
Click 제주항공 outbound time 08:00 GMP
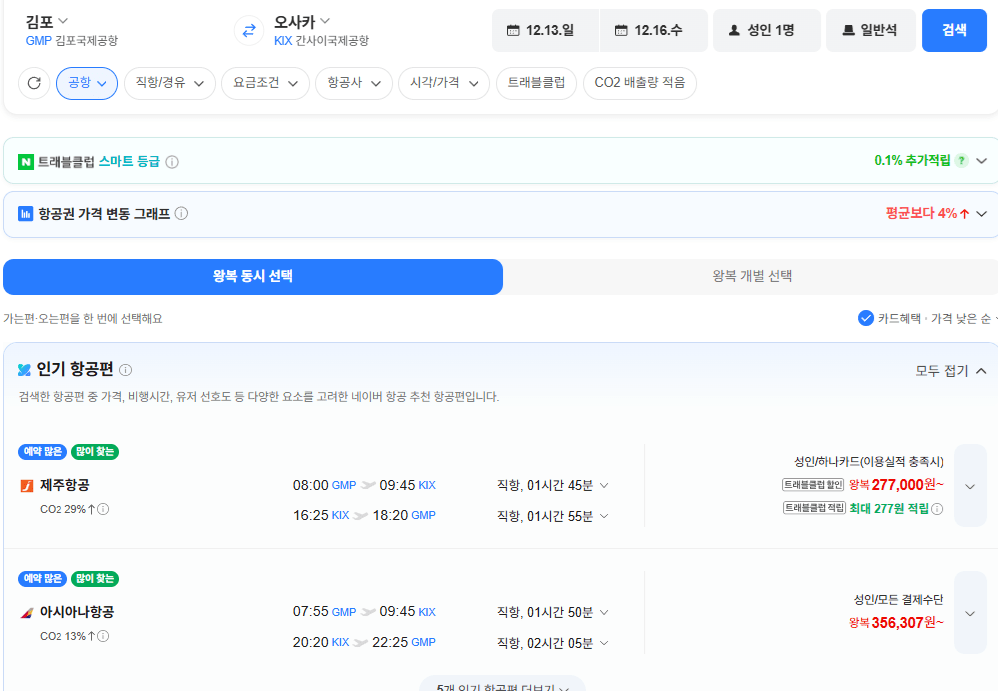pyautogui.click(x=324, y=485)
